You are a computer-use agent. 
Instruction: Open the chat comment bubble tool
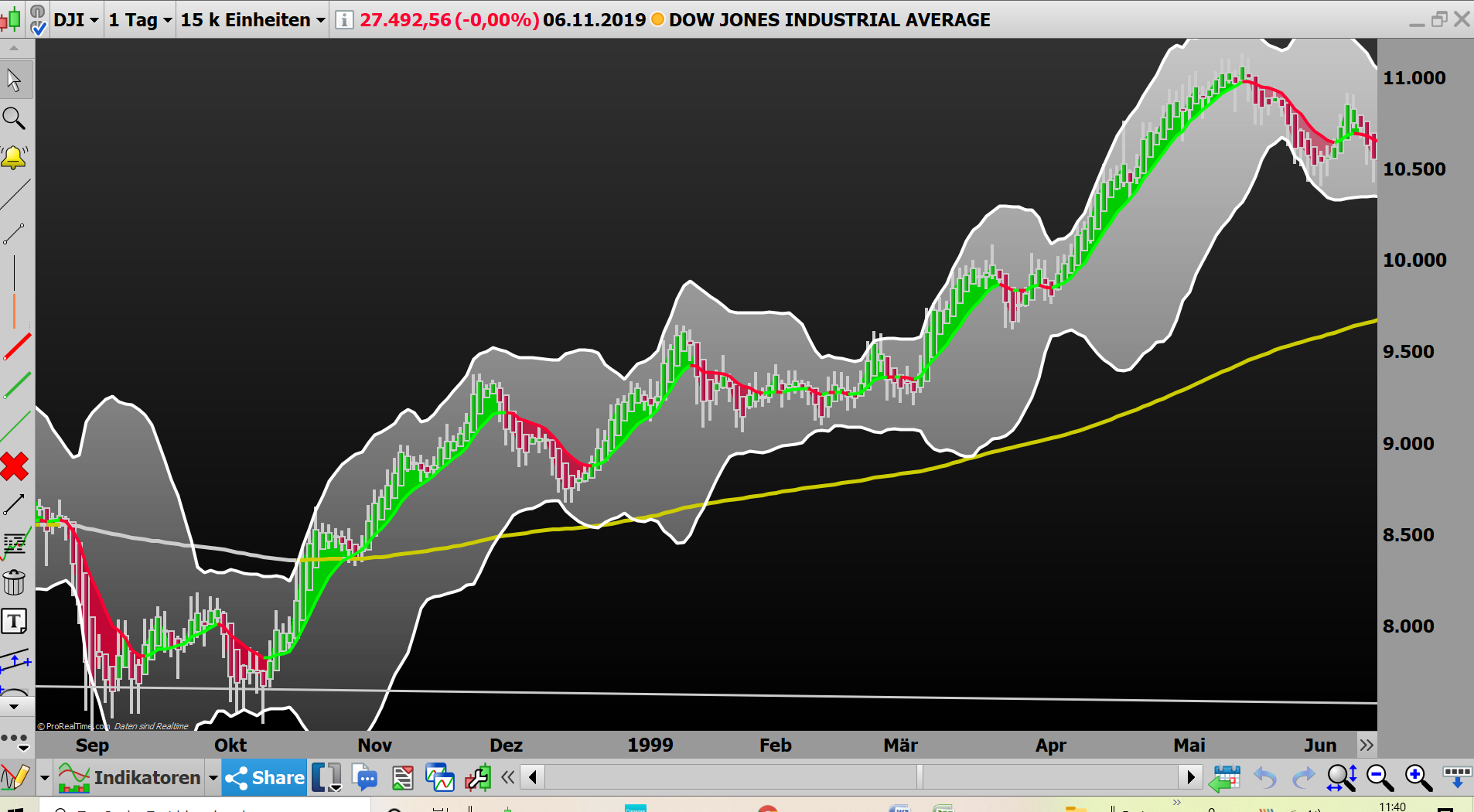click(364, 778)
